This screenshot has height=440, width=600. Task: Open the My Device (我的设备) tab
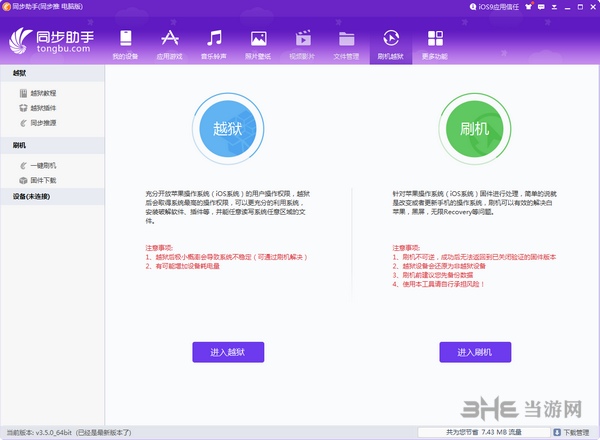pyautogui.click(x=125, y=45)
